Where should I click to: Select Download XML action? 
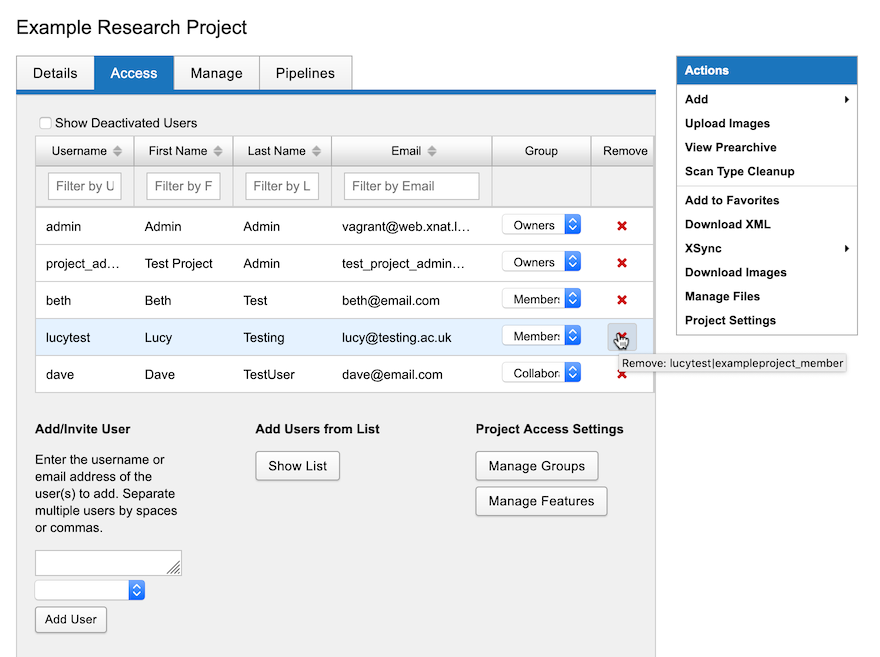point(727,224)
